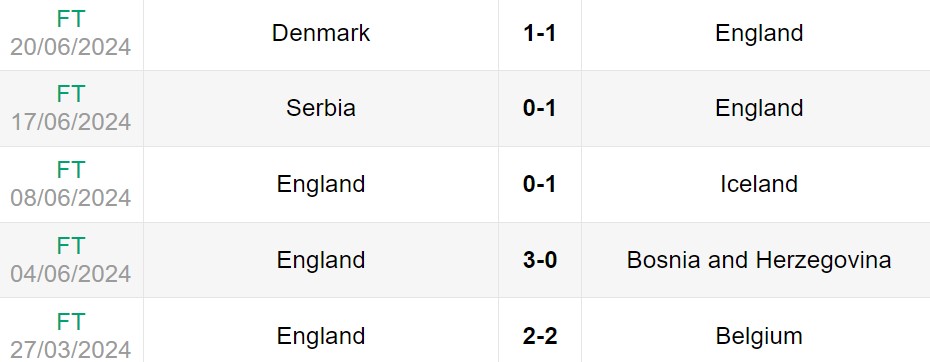Open the Denmark team name link
Screen dimensions: 930x362
[321, 33]
